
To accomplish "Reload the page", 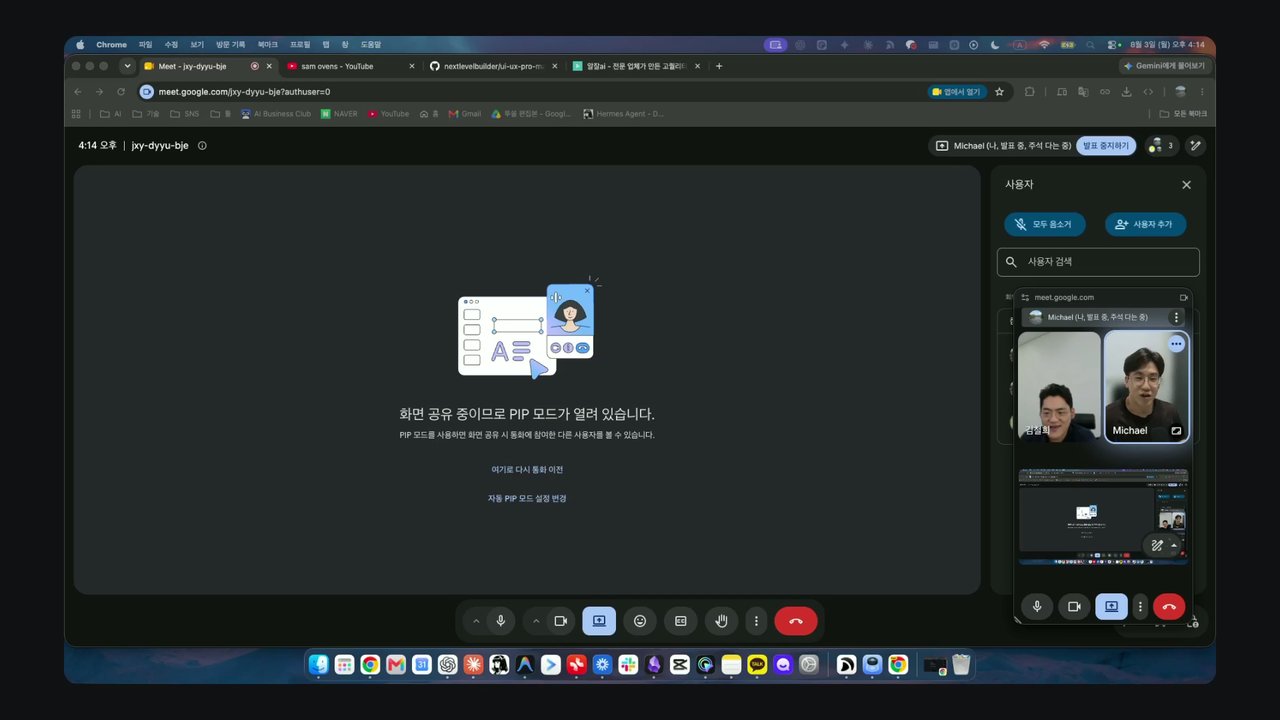I will [x=121, y=91].
